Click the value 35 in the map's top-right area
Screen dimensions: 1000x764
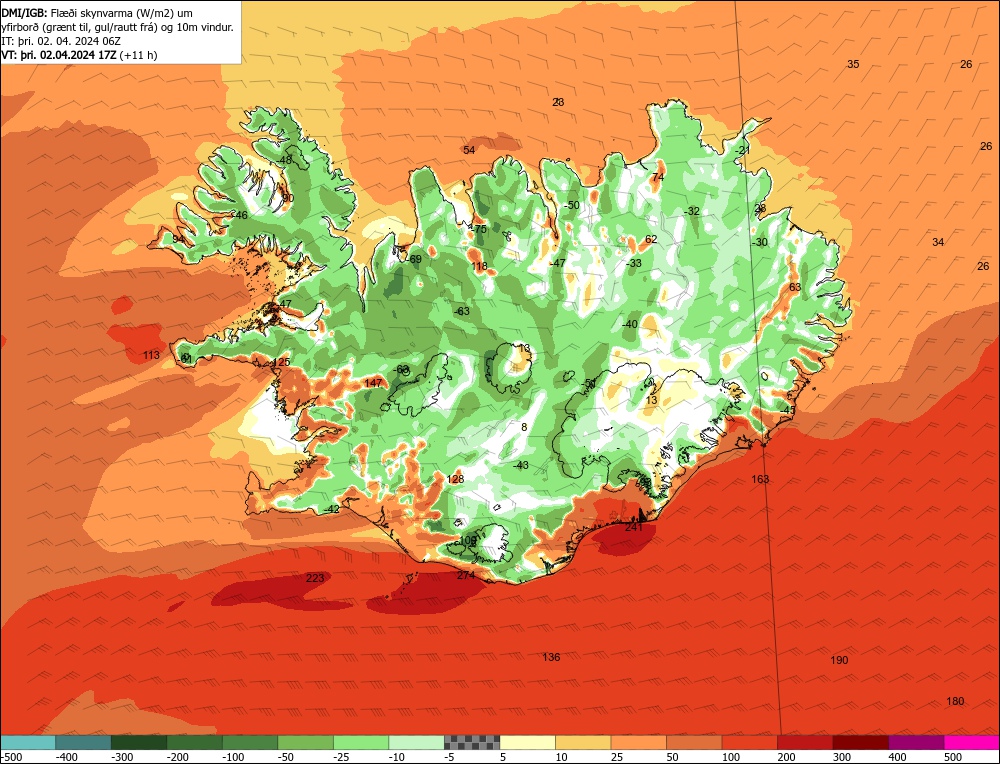tap(853, 64)
